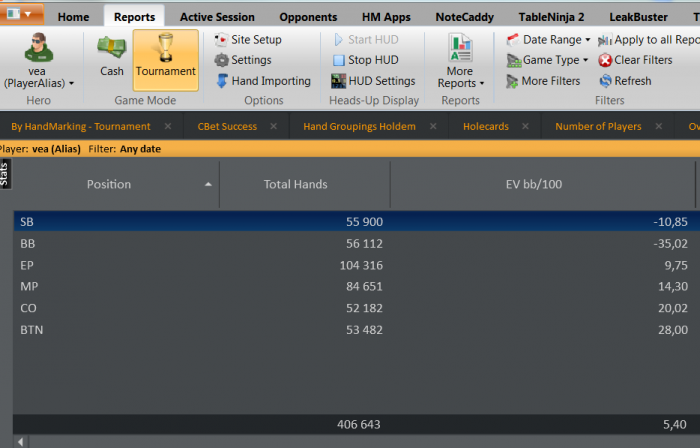
Task: Open More Filters icon
Action: coord(512,81)
